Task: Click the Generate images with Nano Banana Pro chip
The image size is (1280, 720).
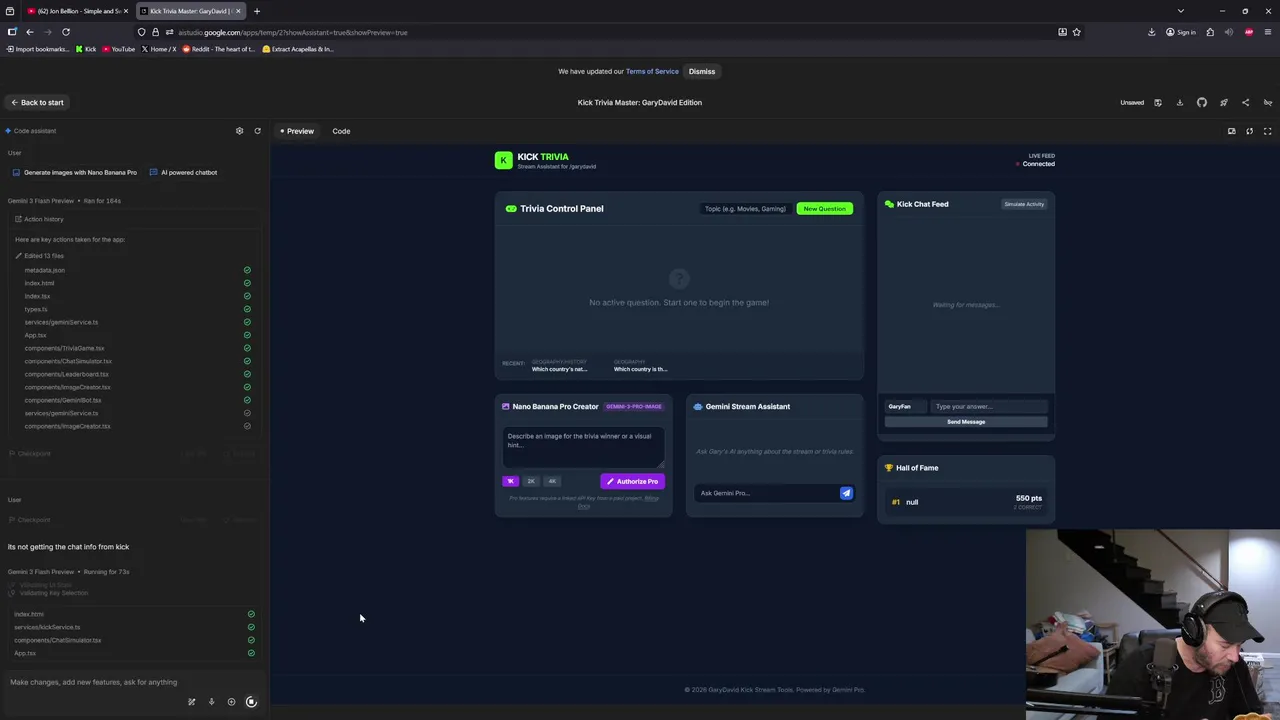Action: pyautogui.click(x=75, y=172)
